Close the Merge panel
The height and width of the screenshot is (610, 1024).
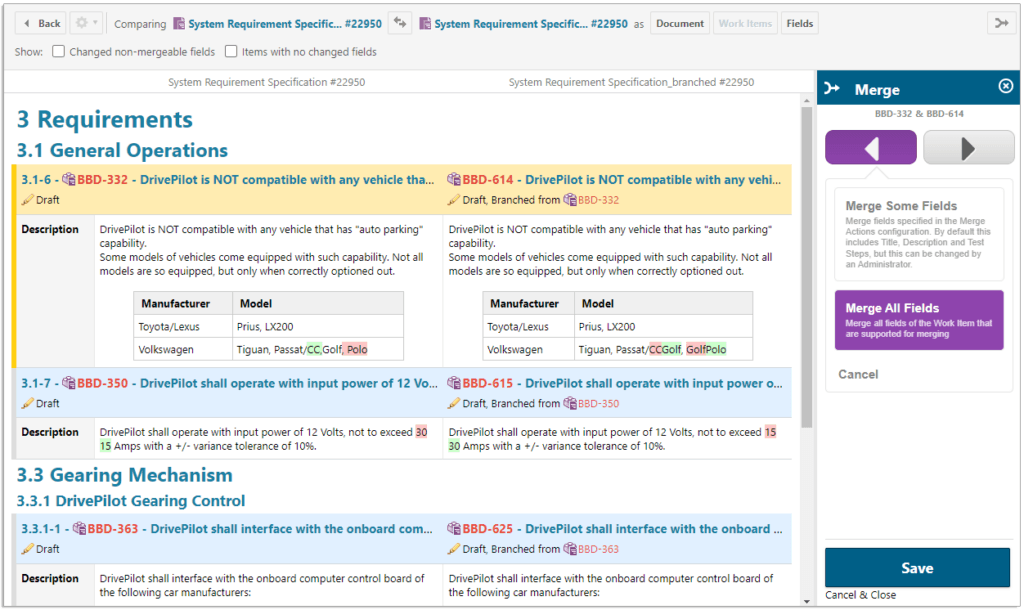point(1005,87)
